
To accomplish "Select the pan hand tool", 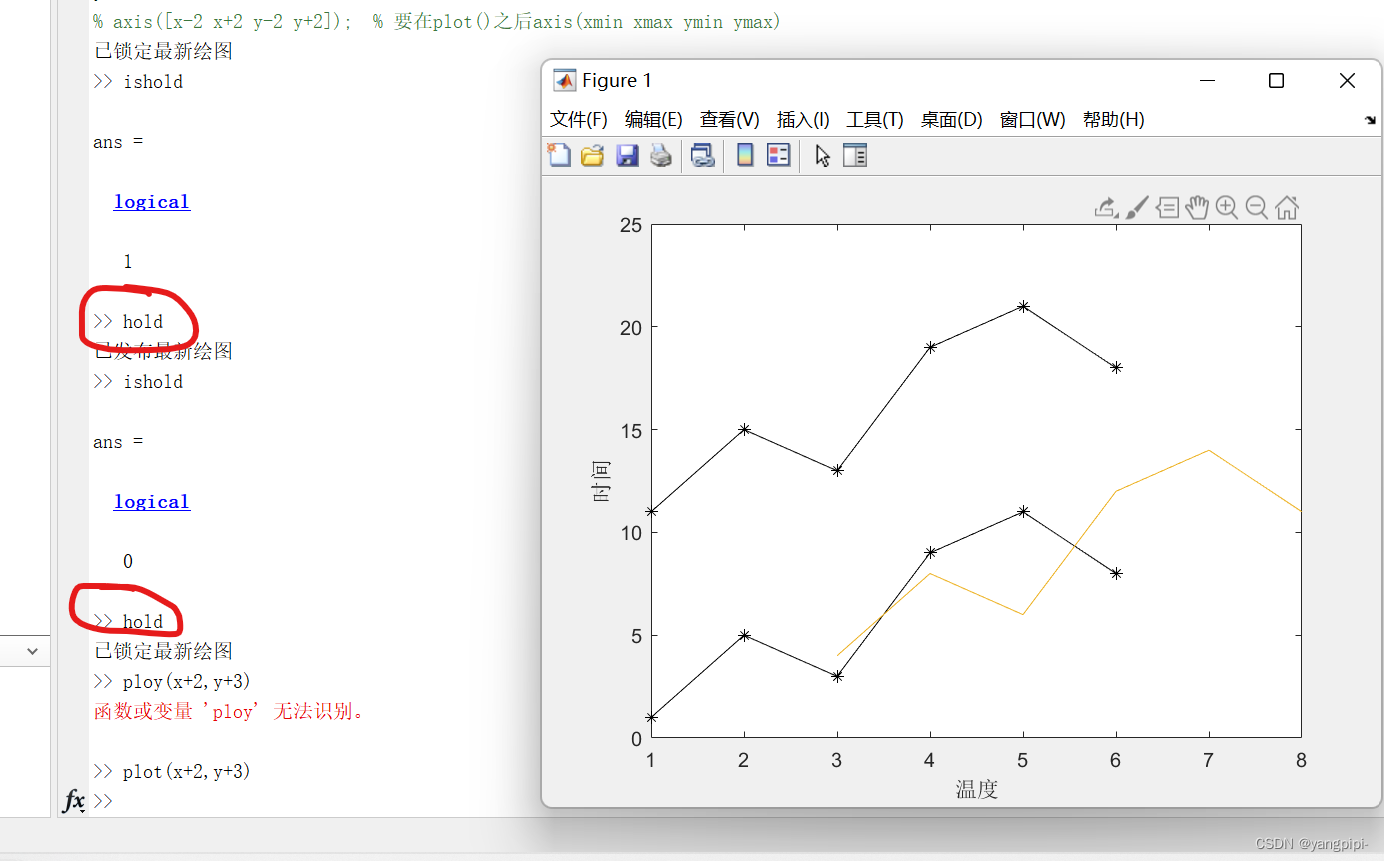I will (1197, 207).
